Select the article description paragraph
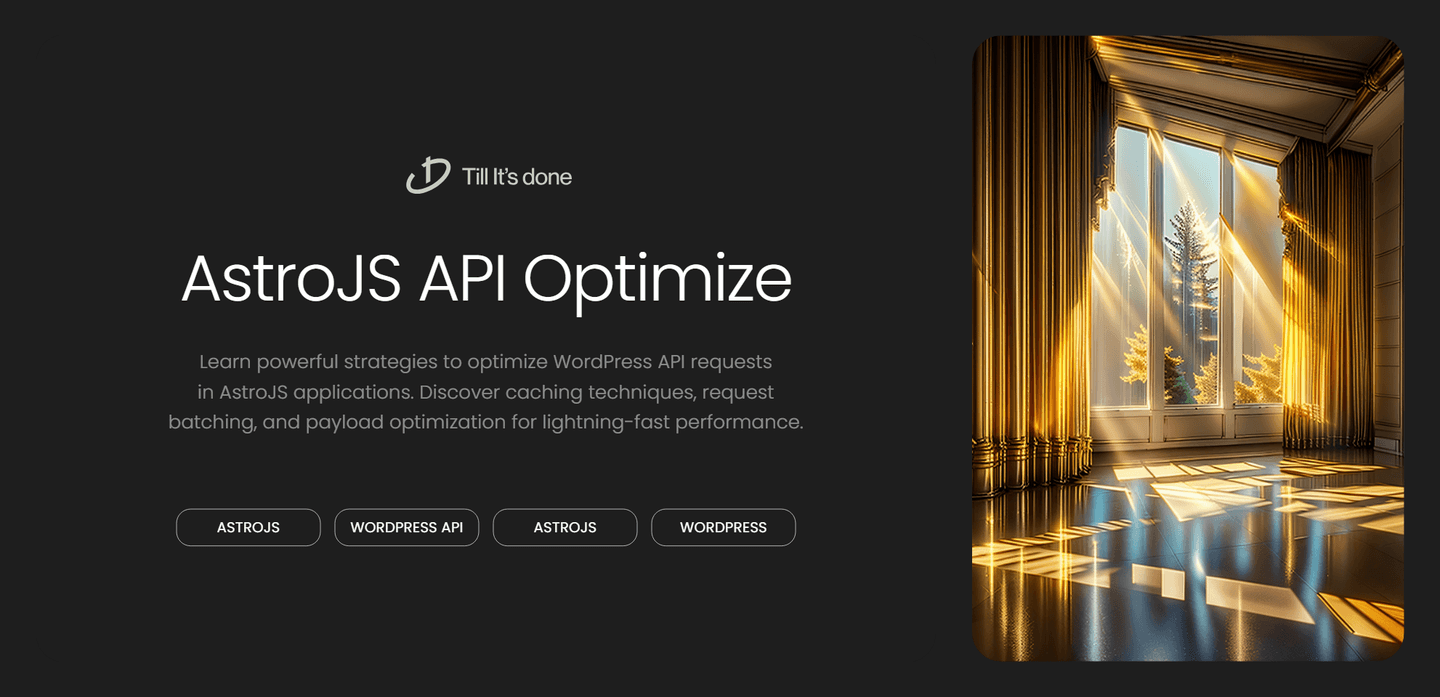The height and width of the screenshot is (697, 1440). [x=486, y=391]
